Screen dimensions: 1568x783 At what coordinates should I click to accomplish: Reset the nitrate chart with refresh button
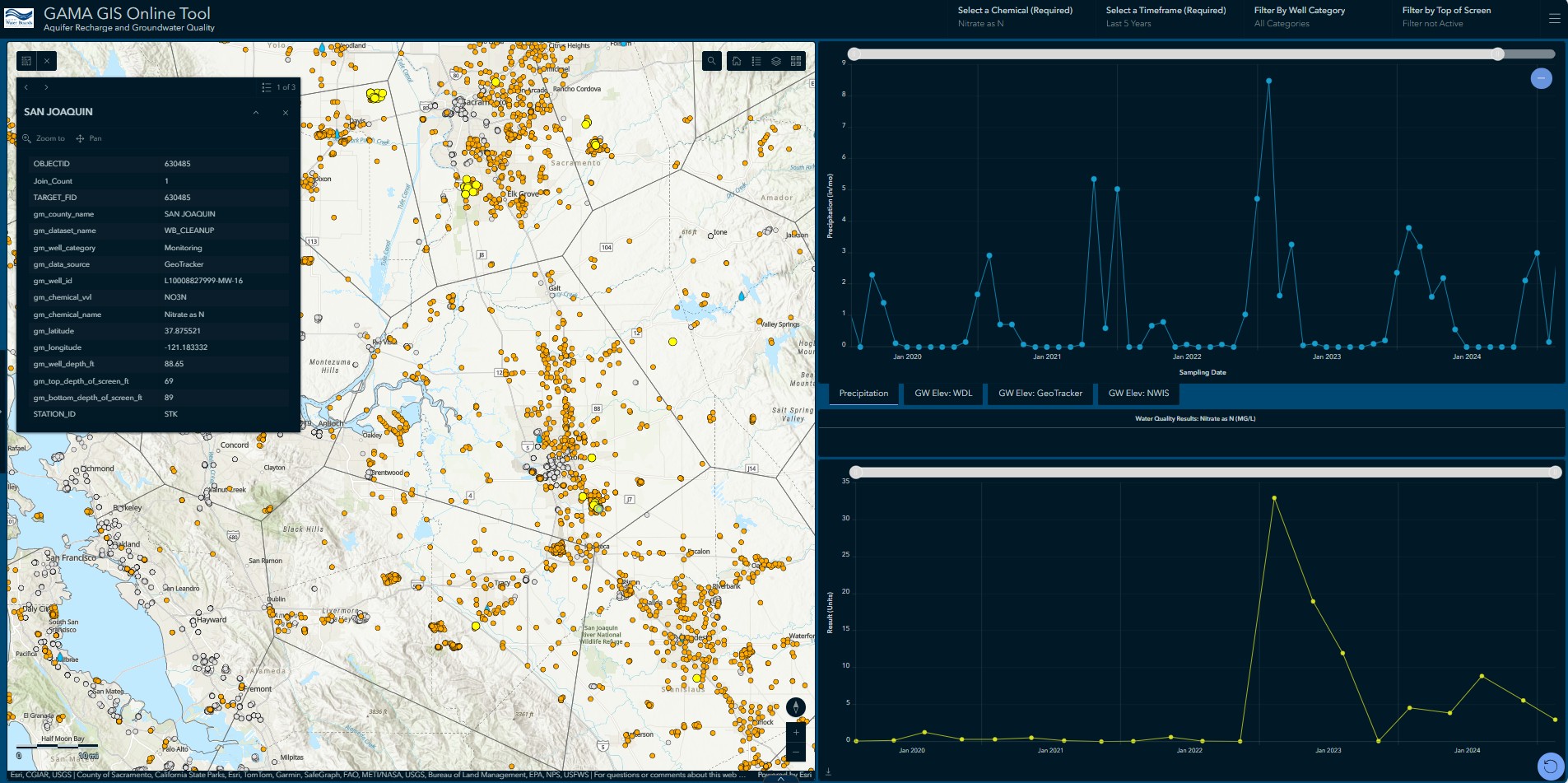(1550, 767)
